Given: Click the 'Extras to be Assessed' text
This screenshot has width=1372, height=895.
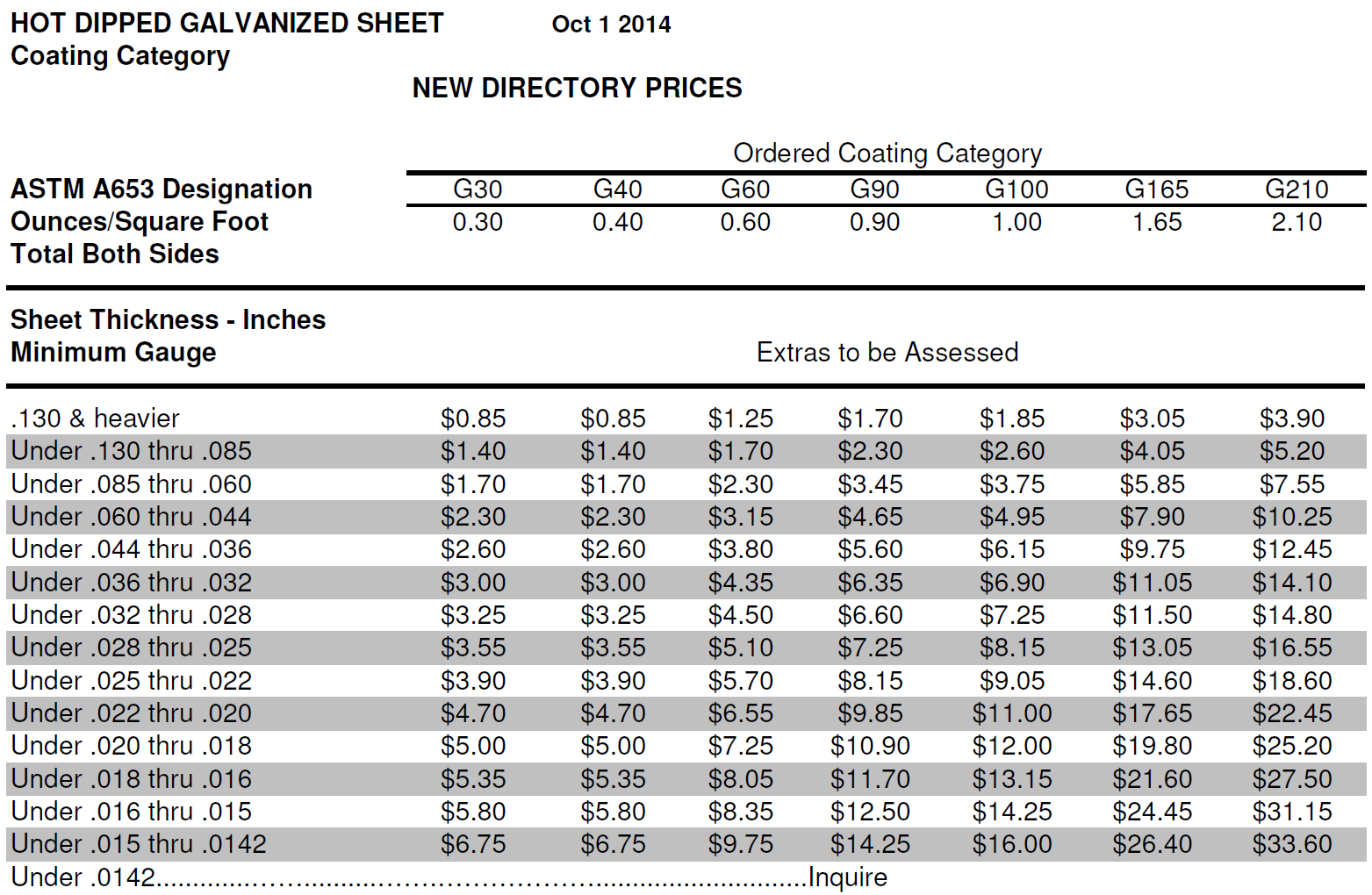Looking at the screenshot, I should click(887, 353).
